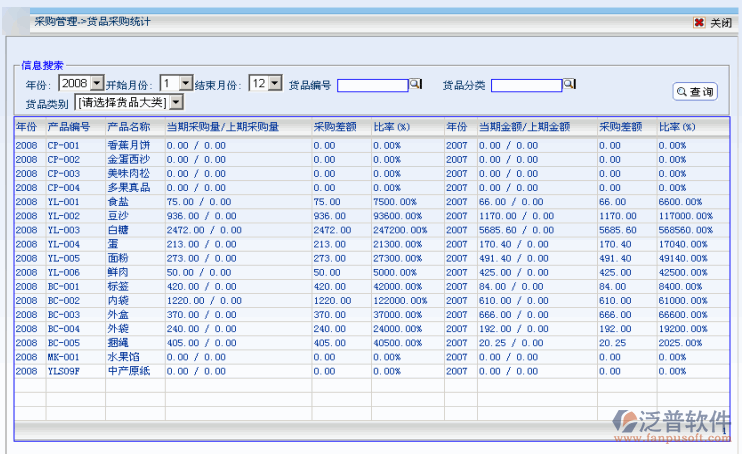Click the 查询 search button

click(x=695, y=92)
